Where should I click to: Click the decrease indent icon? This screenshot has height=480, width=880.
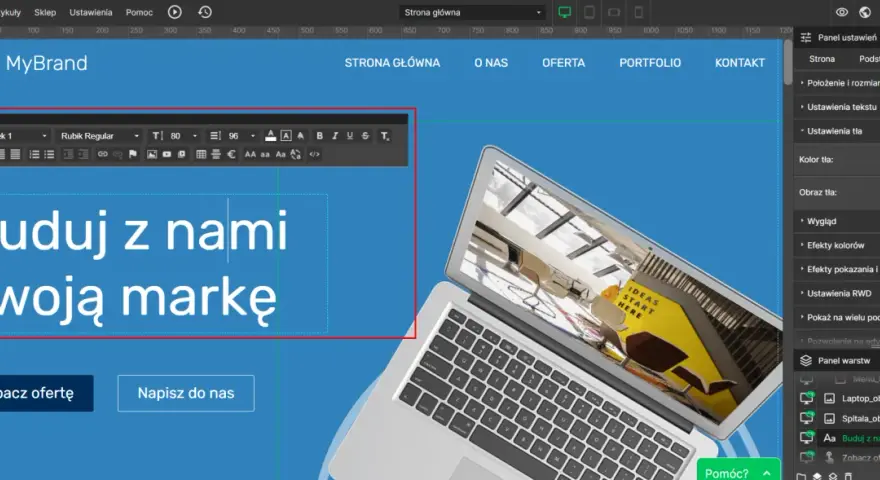68,154
